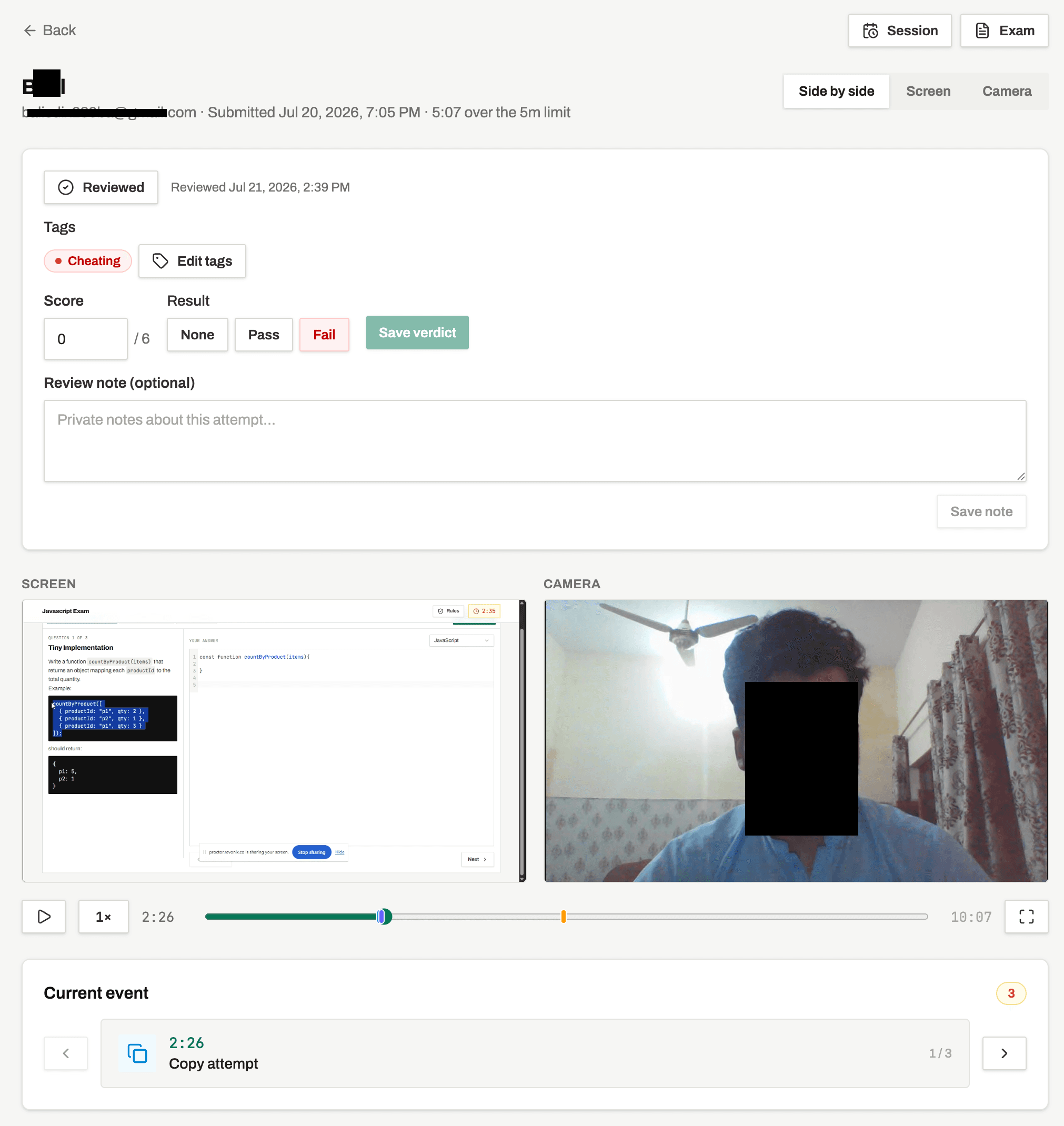Focus the Score input field

pyautogui.click(x=86, y=338)
